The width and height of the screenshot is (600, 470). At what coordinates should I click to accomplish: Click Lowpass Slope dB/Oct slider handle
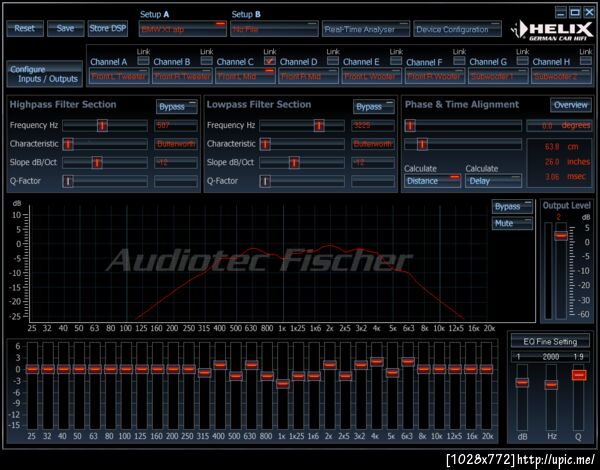[x=294, y=163]
